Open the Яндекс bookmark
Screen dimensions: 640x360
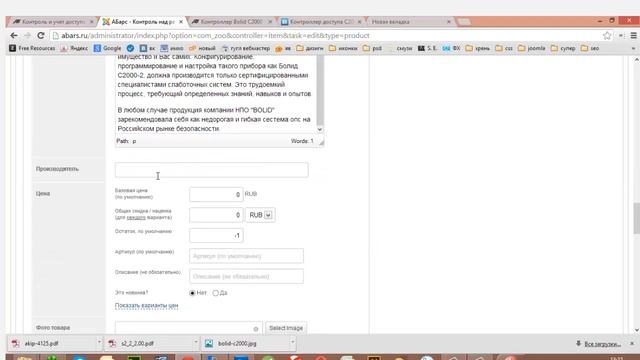tap(74, 48)
